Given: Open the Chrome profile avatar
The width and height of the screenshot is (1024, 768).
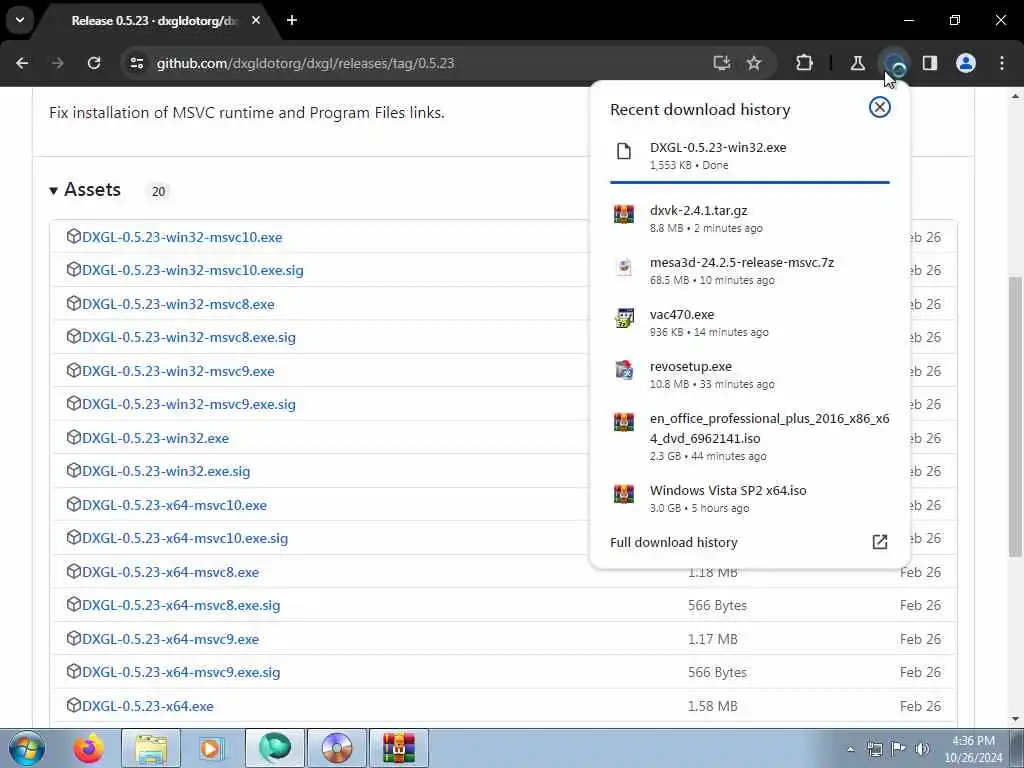Looking at the screenshot, I should click(x=966, y=63).
